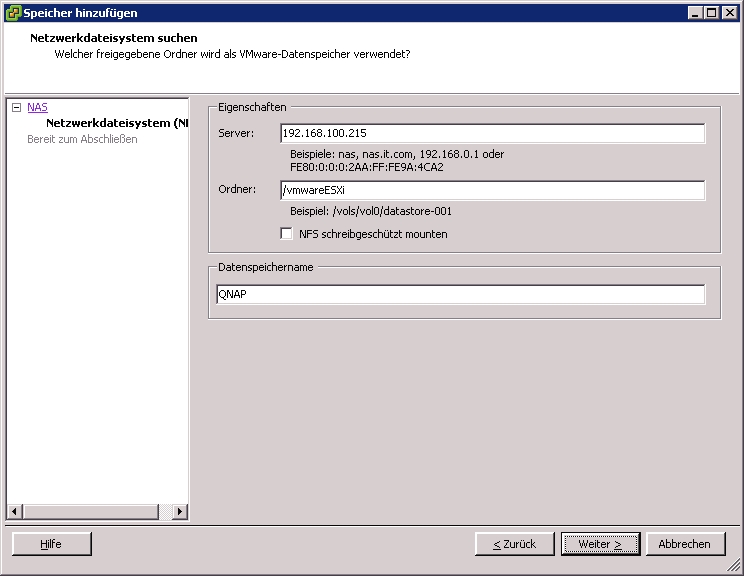Cancel the wizard with Abbrechen
The width and height of the screenshot is (744, 576).
coord(684,544)
